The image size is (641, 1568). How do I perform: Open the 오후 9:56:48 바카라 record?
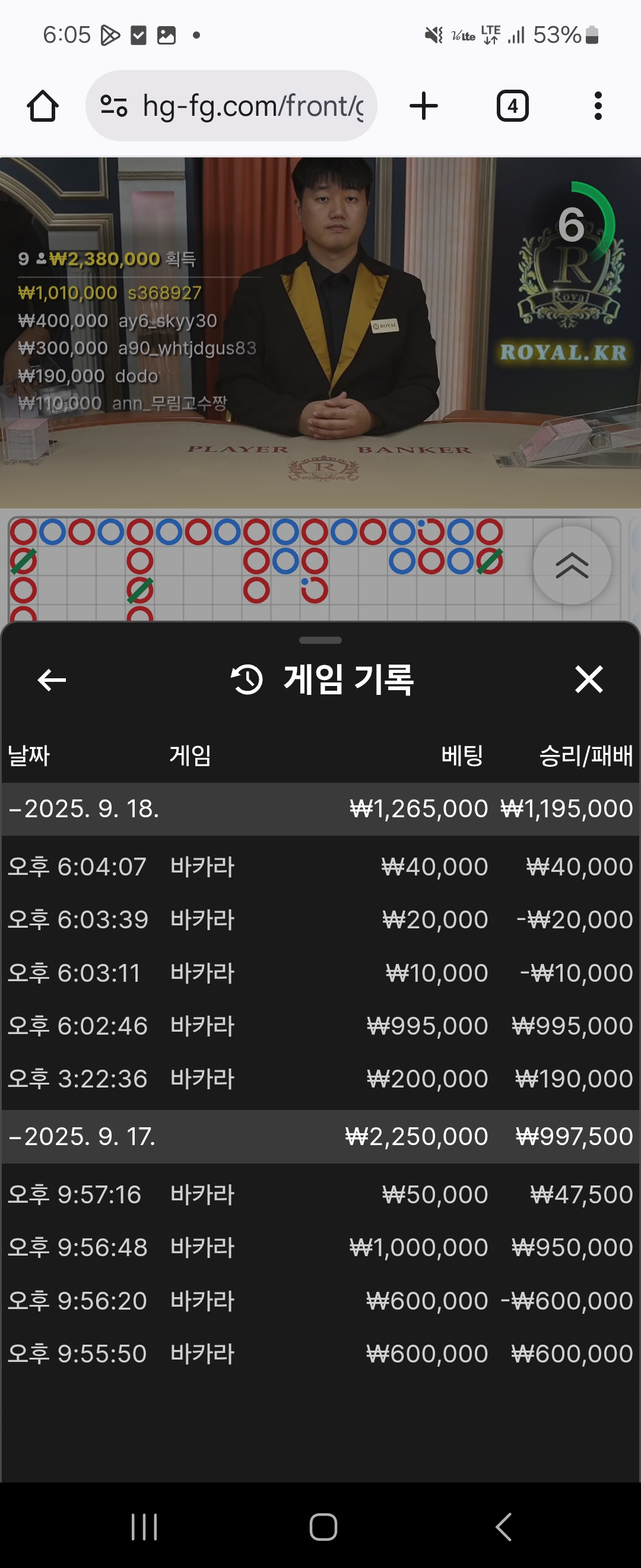(320, 1247)
